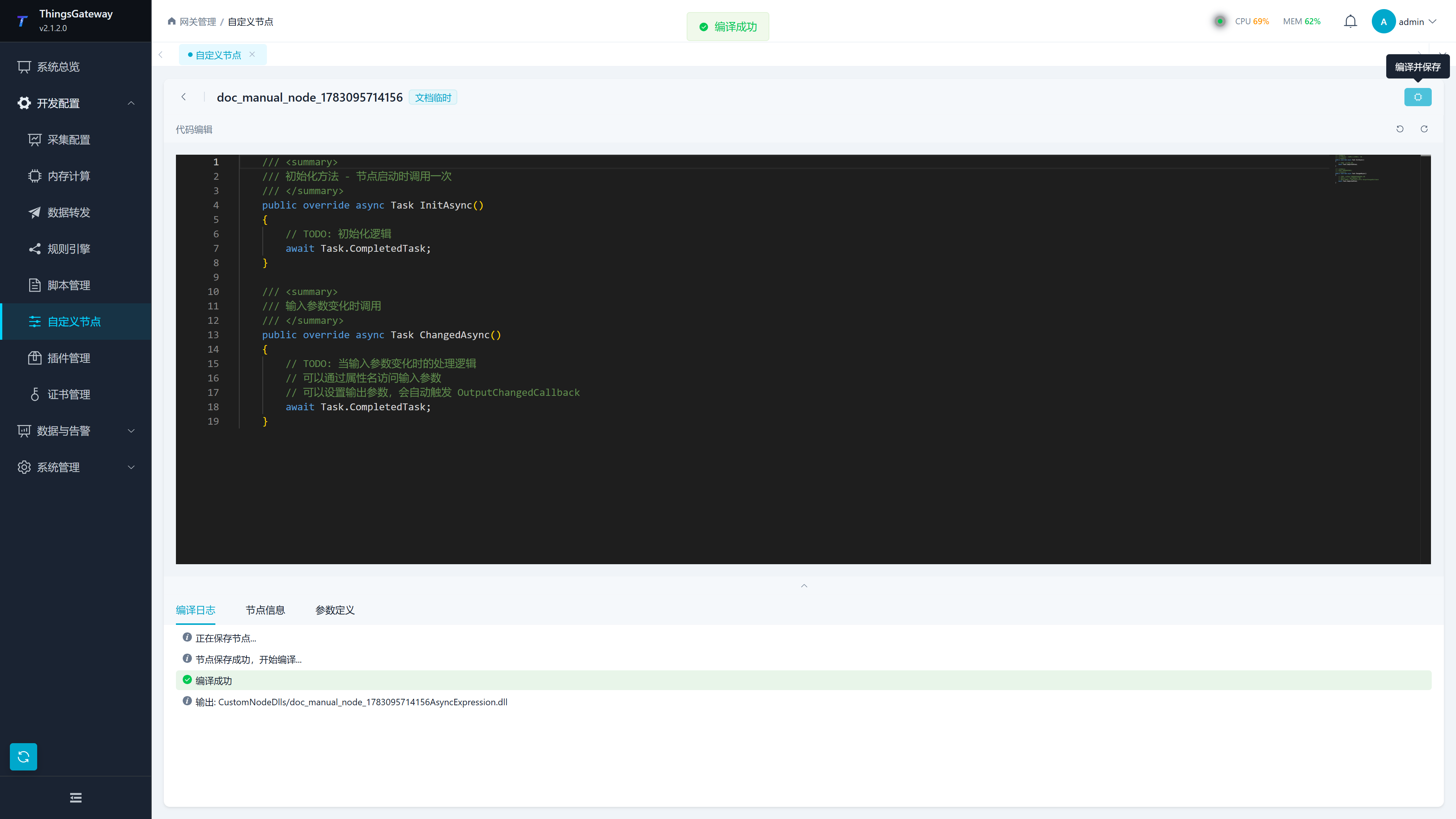
Task: Open 规则引擎 in the sidebar
Action: pyautogui.click(x=76, y=249)
